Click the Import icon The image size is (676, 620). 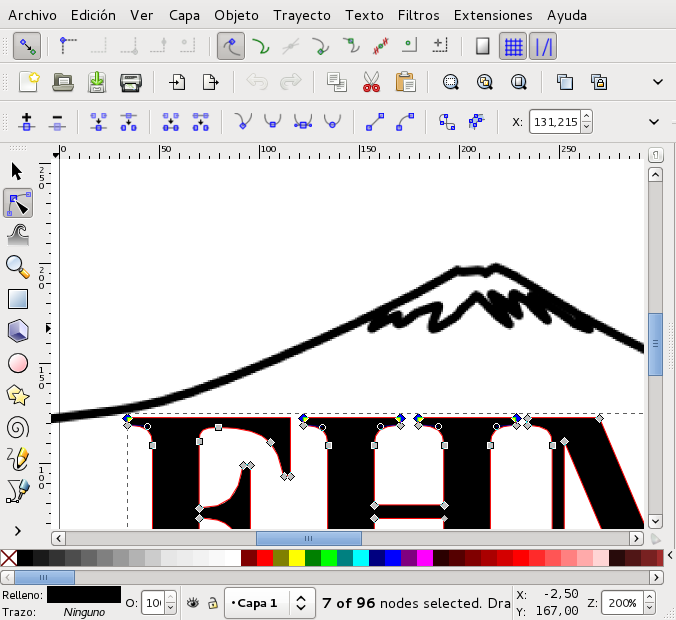(x=177, y=82)
